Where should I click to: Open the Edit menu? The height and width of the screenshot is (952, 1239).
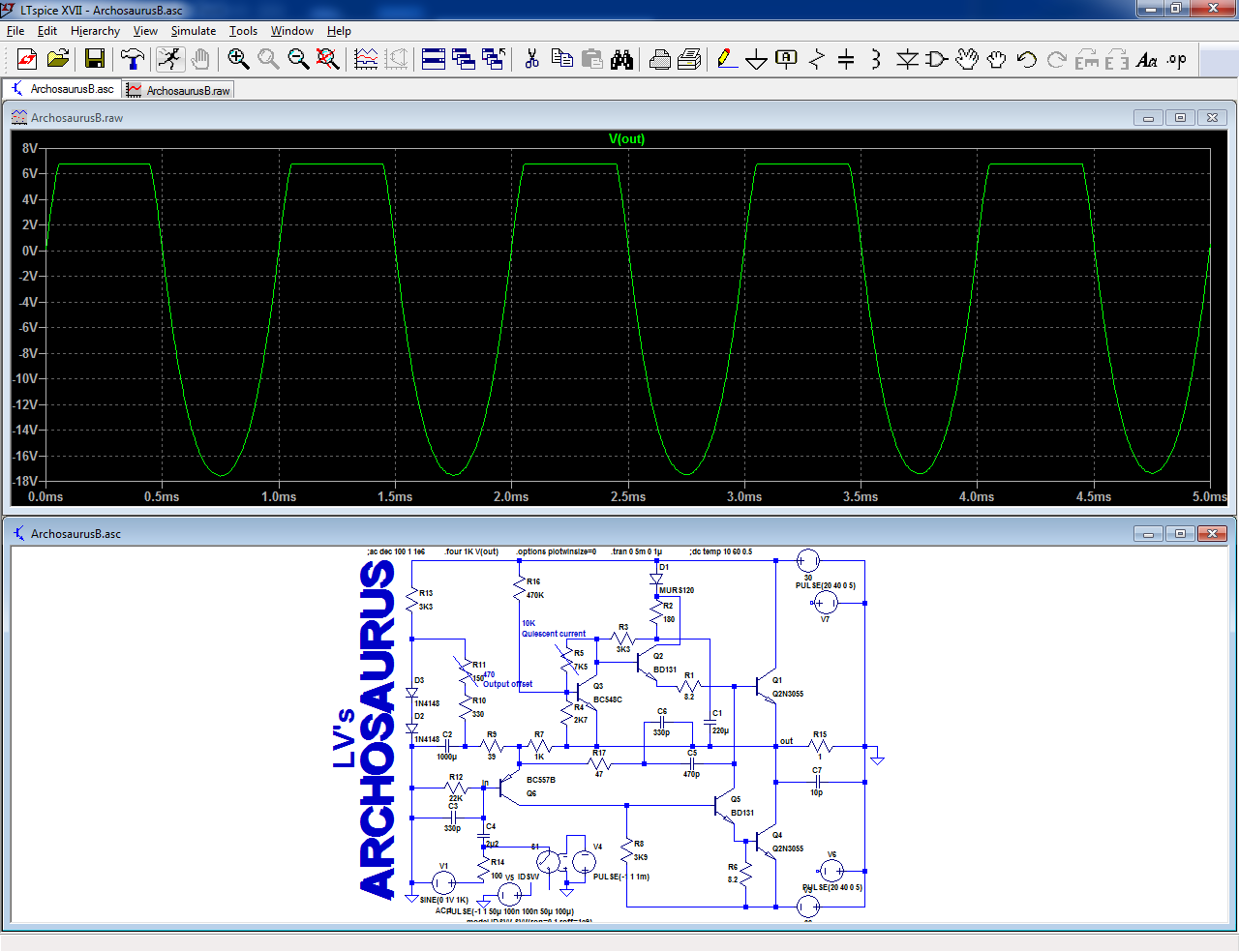click(x=47, y=31)
